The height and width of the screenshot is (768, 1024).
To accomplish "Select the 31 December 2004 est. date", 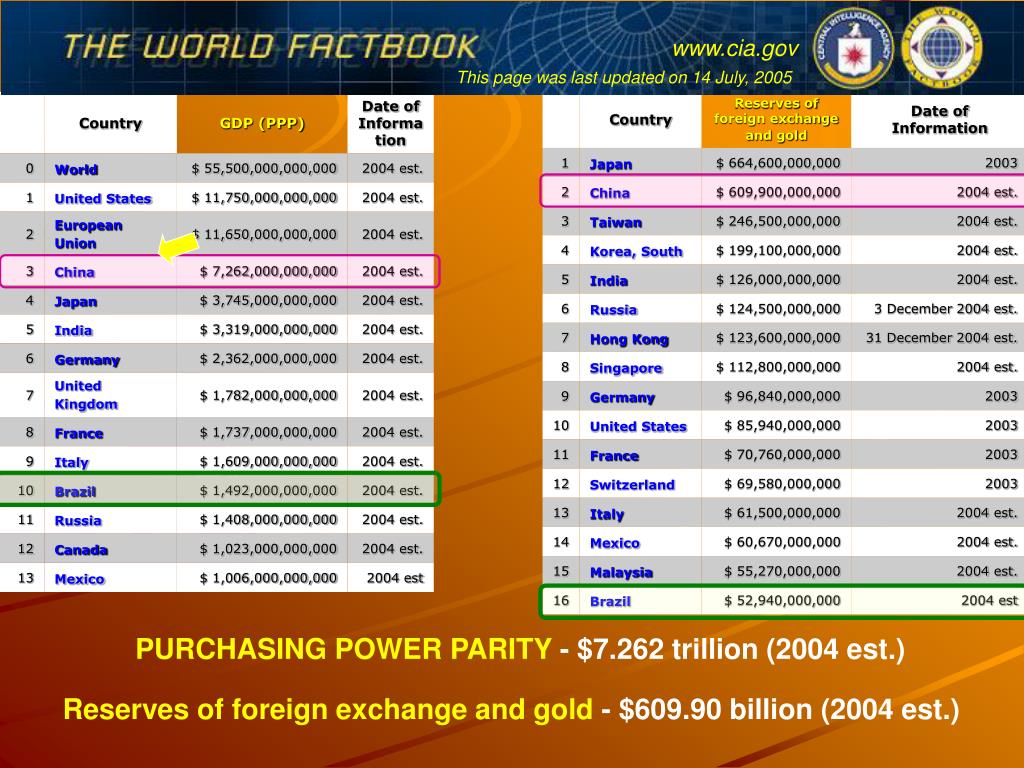I will point(942,338).
